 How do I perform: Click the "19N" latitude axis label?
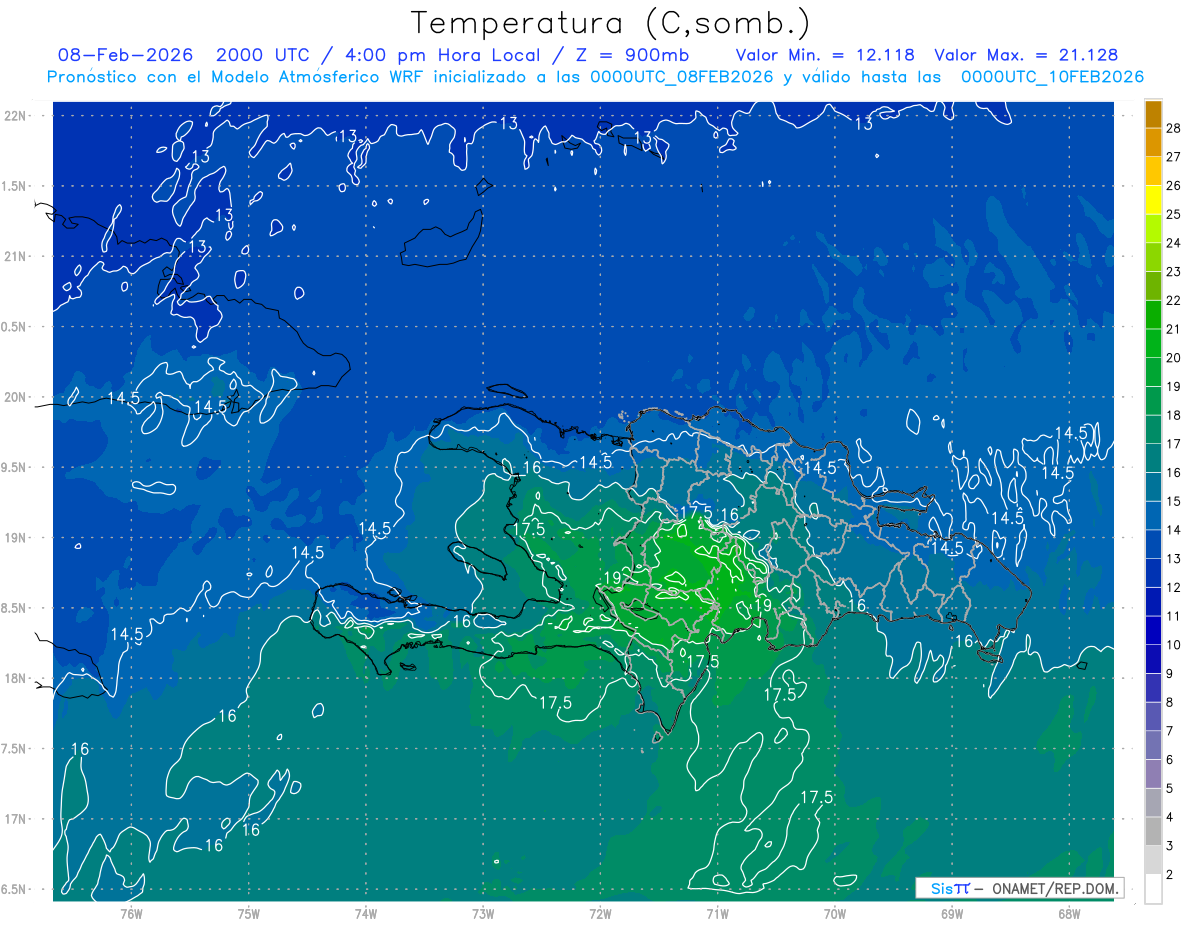click(x=16, y=538)
